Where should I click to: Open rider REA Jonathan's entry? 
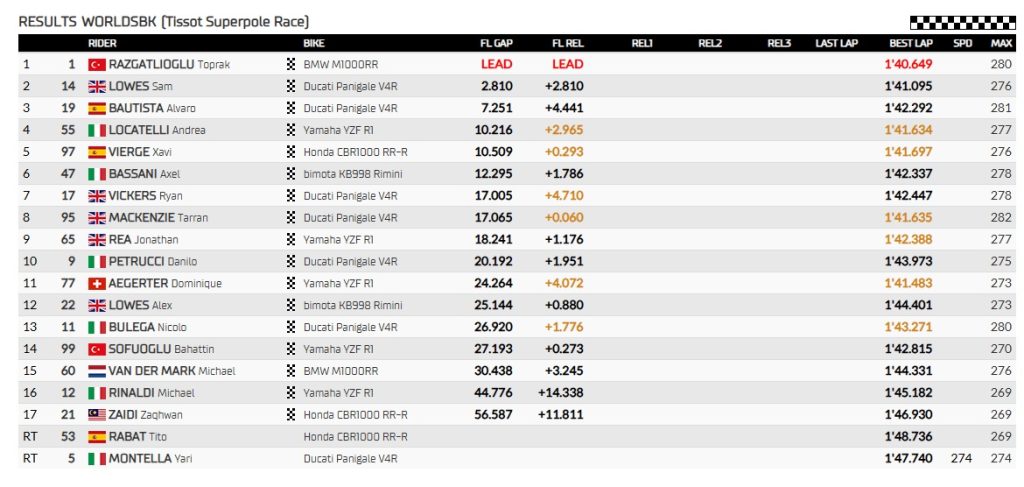[146, 240]
